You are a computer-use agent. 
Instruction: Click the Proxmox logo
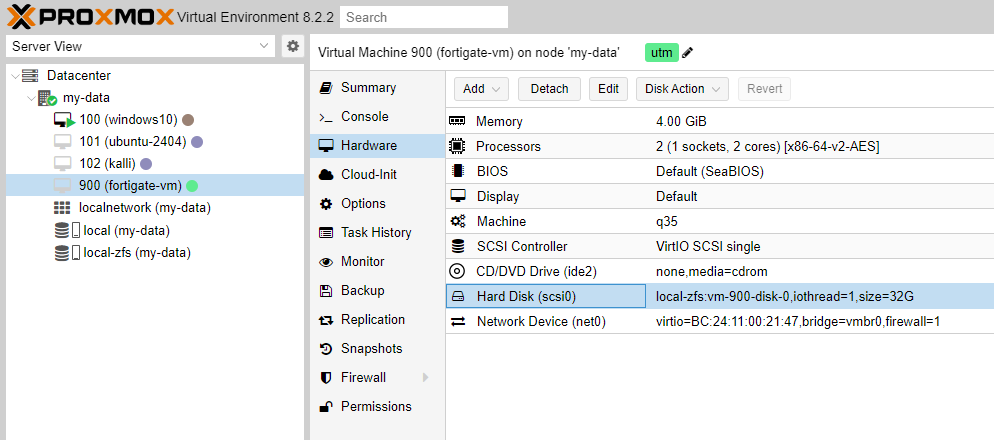[91, 16]
